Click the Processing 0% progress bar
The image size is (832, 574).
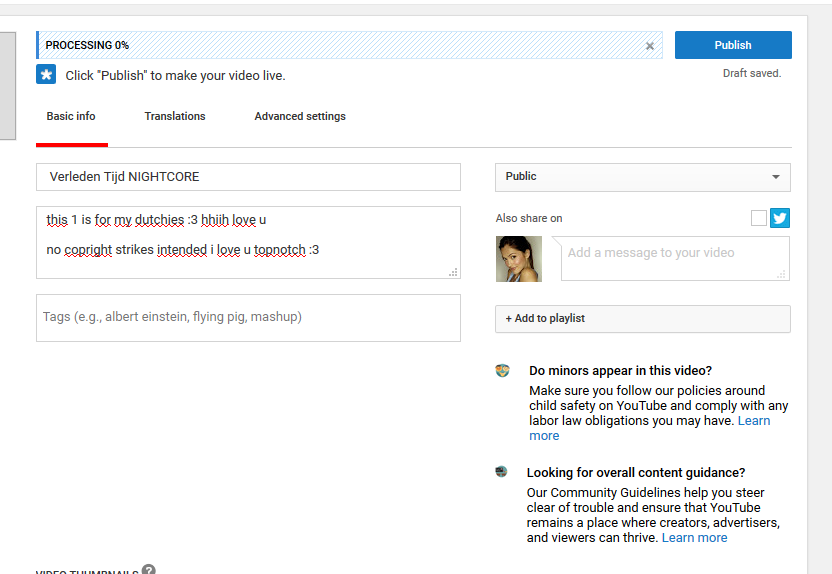tap(340, 46)
